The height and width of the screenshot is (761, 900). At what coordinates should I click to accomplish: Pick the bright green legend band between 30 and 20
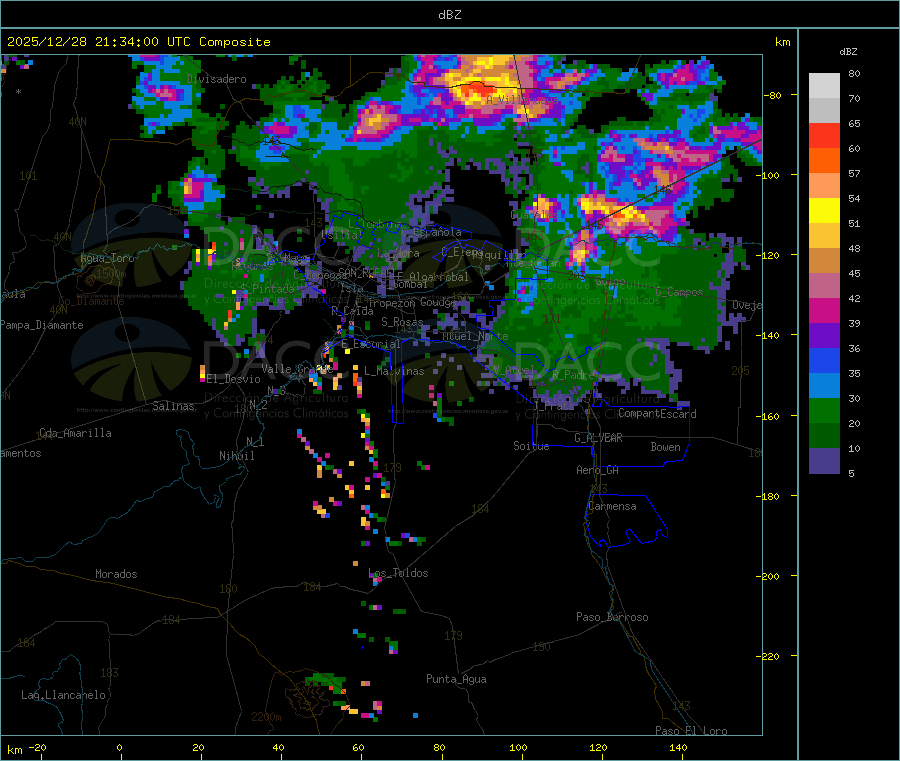[824, 411]
